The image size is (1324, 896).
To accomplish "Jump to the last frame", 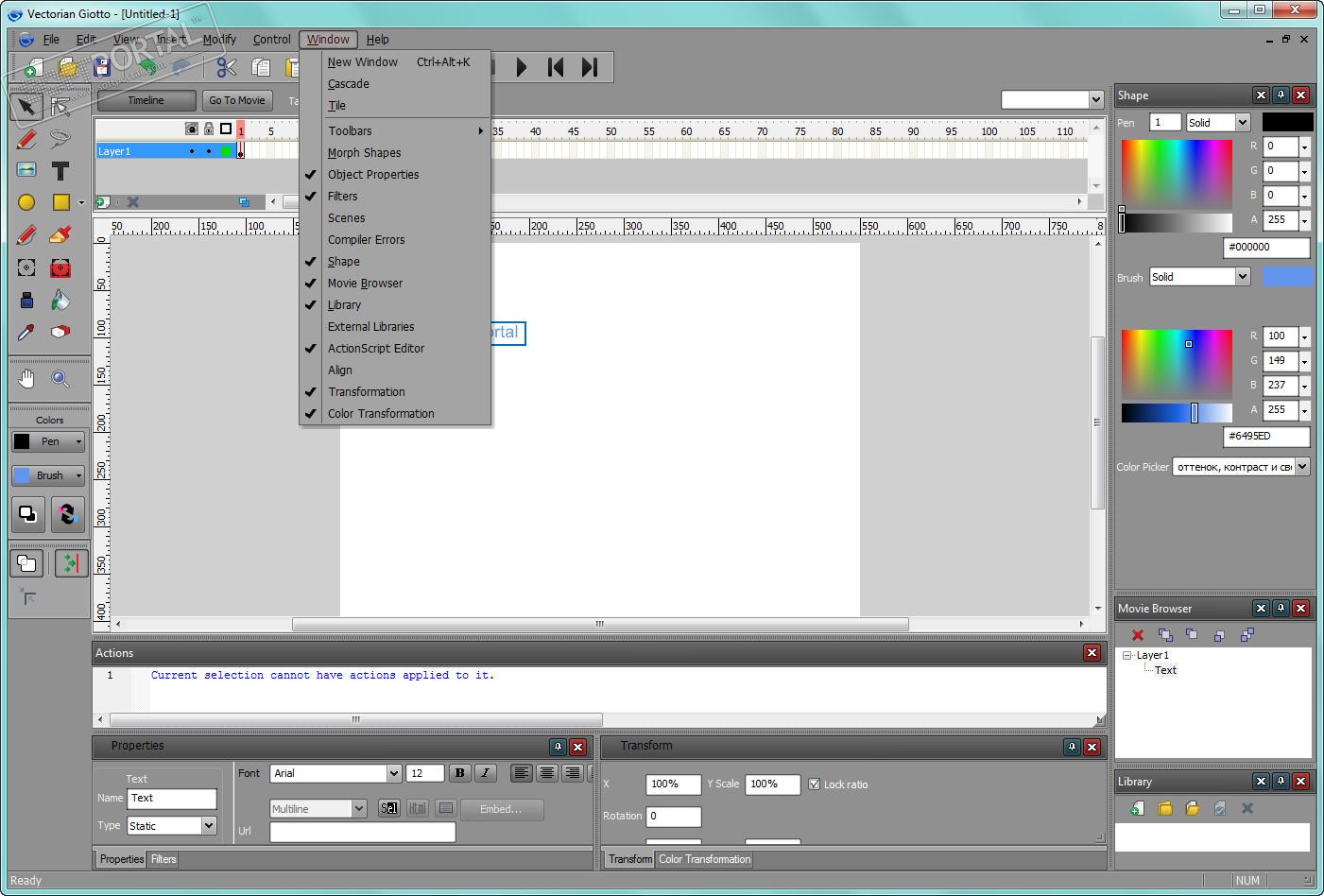I will pos(590,67).
